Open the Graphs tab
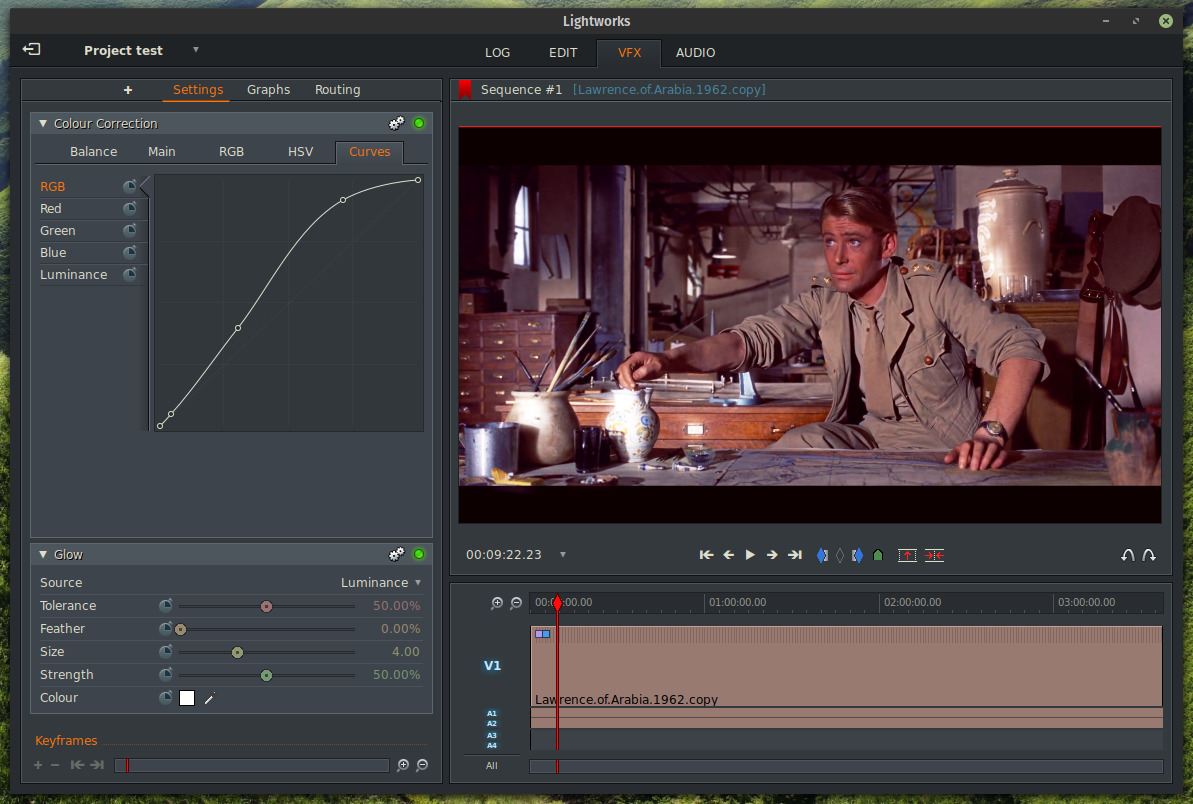This screenshot has width=1193, height=804. [269, 90]
